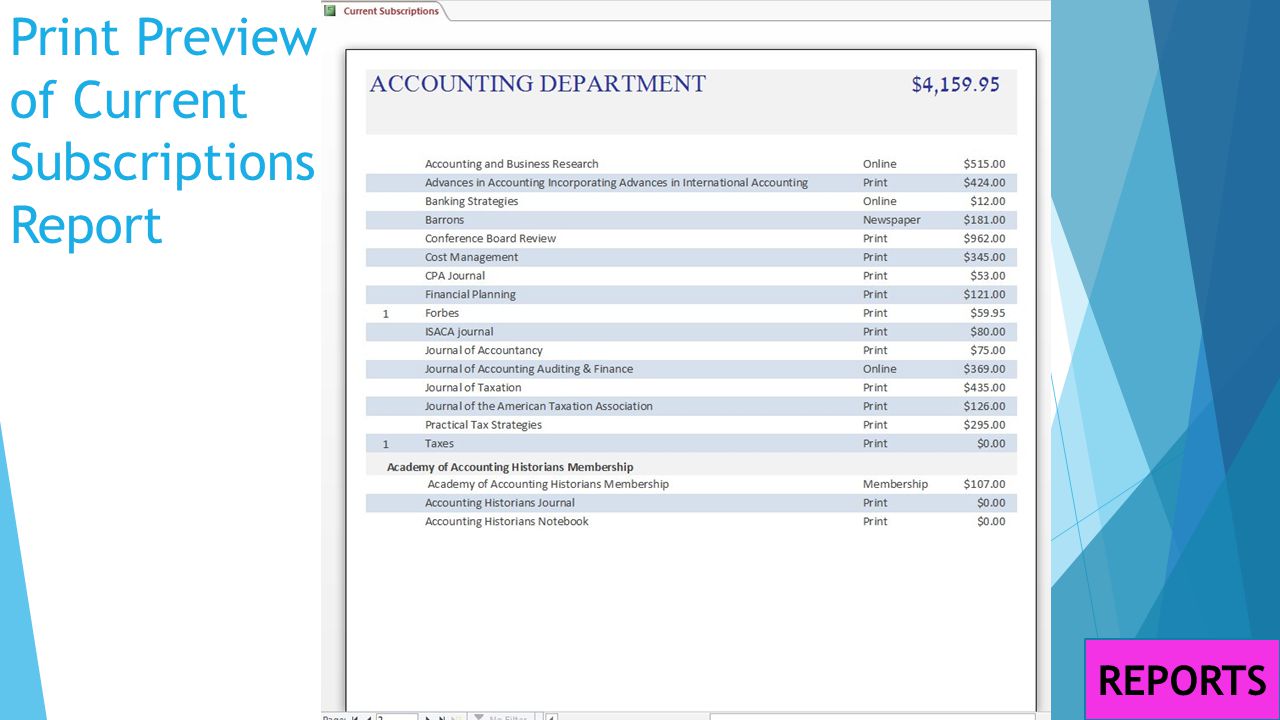Click the $962.00 price
The width and height of the screenshot is (1280, 720).
pos(984,239)
